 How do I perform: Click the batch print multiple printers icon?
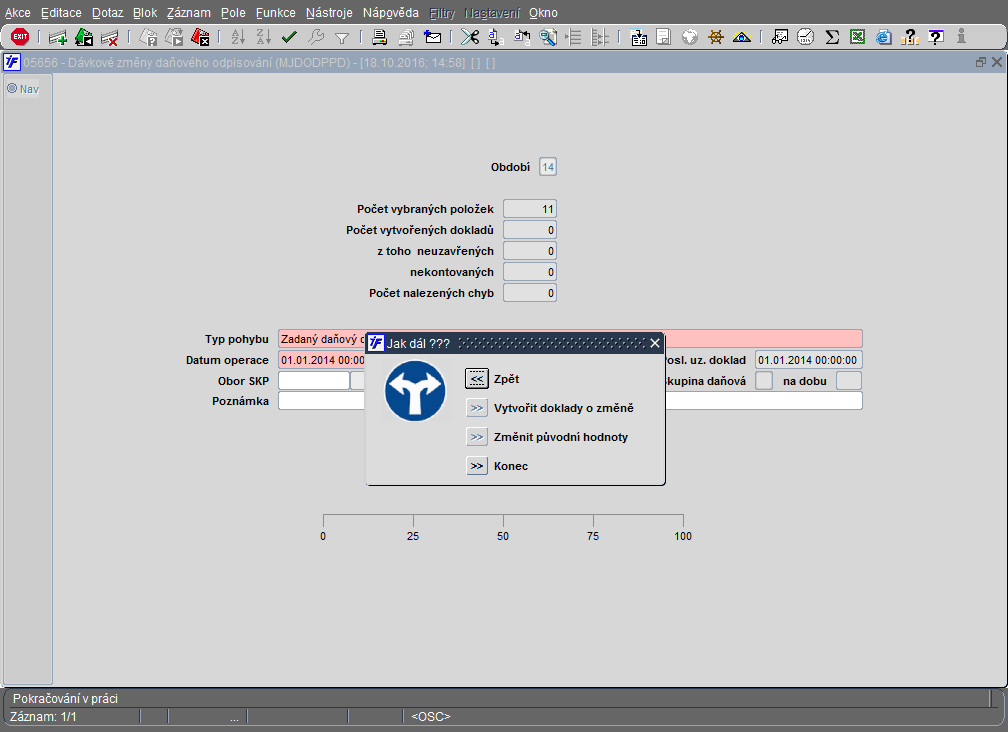point(406,37)
